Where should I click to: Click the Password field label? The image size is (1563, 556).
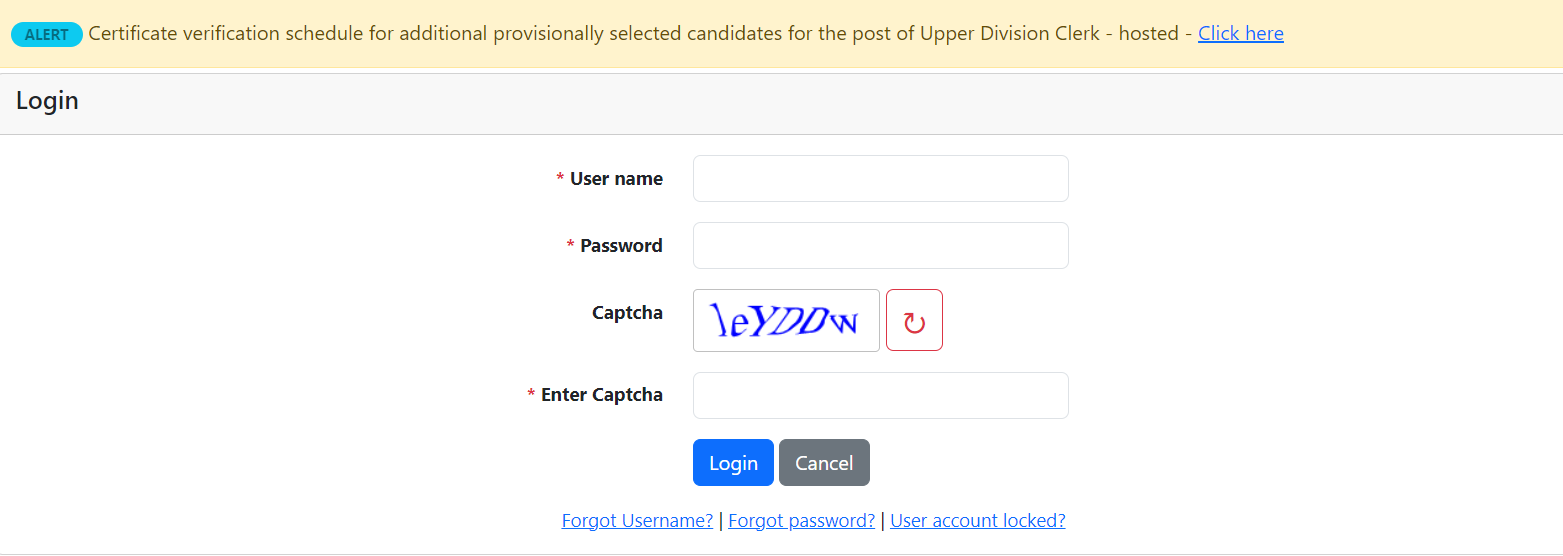621,246
